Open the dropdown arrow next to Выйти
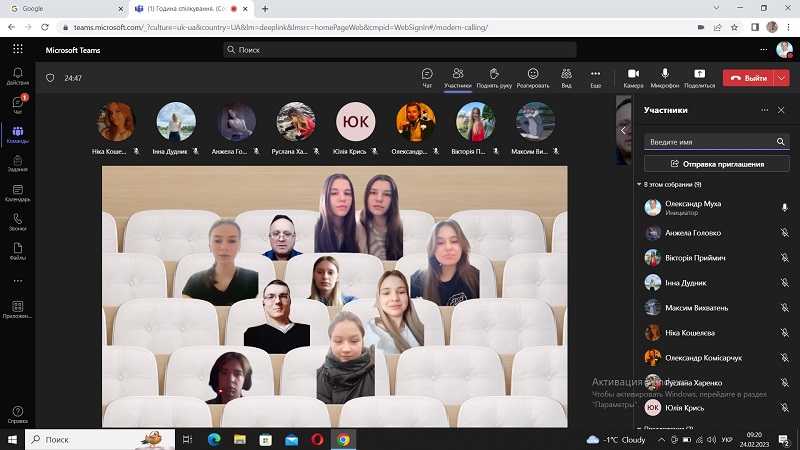The width and height of the screenshot is (800, 450). [782, 77]
